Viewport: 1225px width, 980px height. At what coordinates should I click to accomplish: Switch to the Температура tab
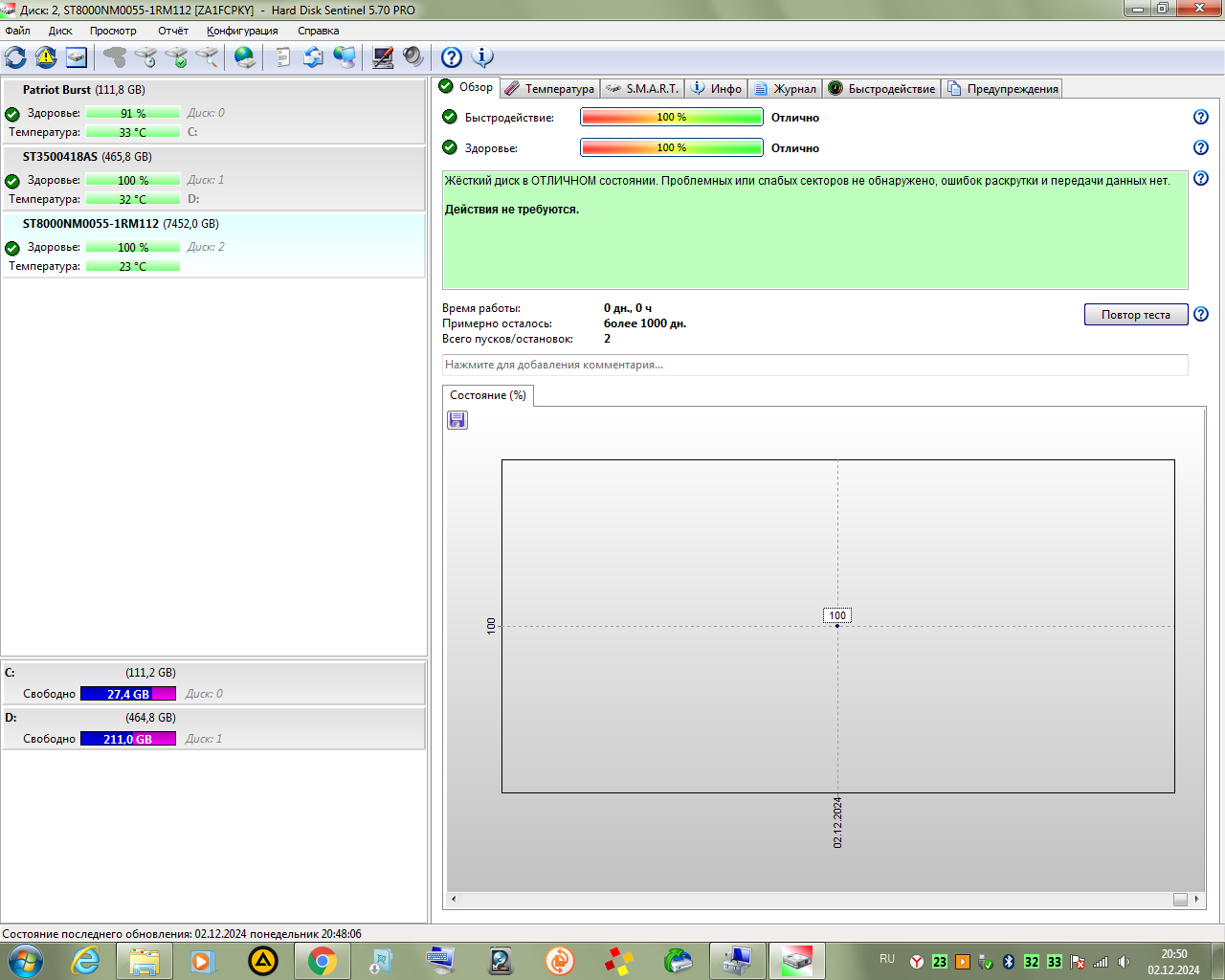(550, 88)
